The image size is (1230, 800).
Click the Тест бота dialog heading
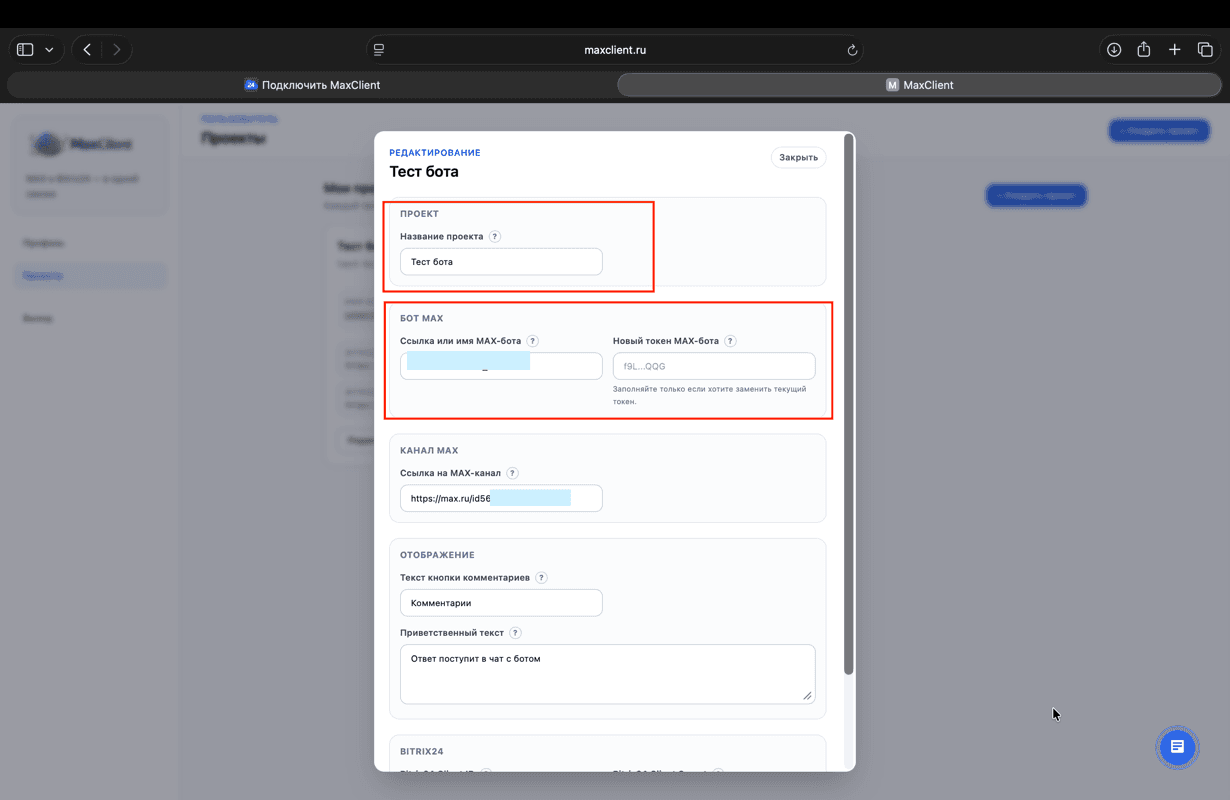pyautogui.click(x=424, y=172)
